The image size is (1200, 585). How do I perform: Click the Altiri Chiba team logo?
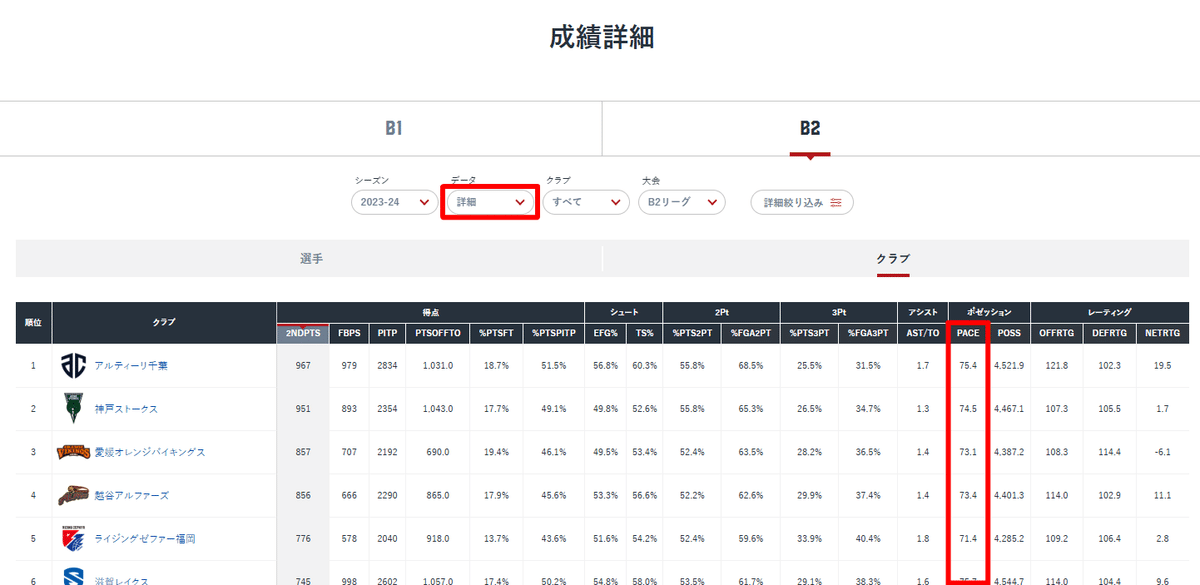click(x=70, y=366)
